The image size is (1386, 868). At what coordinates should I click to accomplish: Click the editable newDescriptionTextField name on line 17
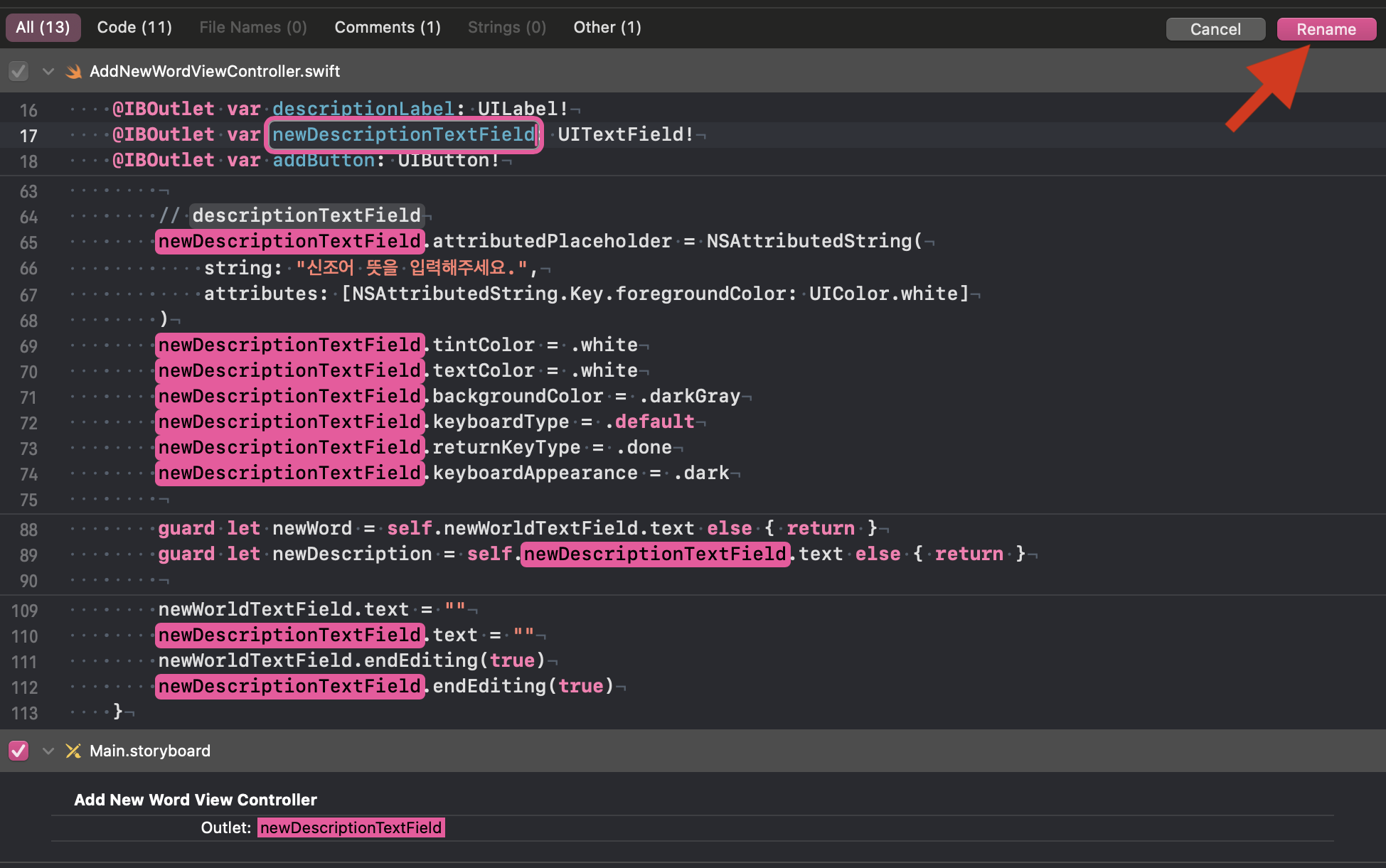(x=403, y=134)
